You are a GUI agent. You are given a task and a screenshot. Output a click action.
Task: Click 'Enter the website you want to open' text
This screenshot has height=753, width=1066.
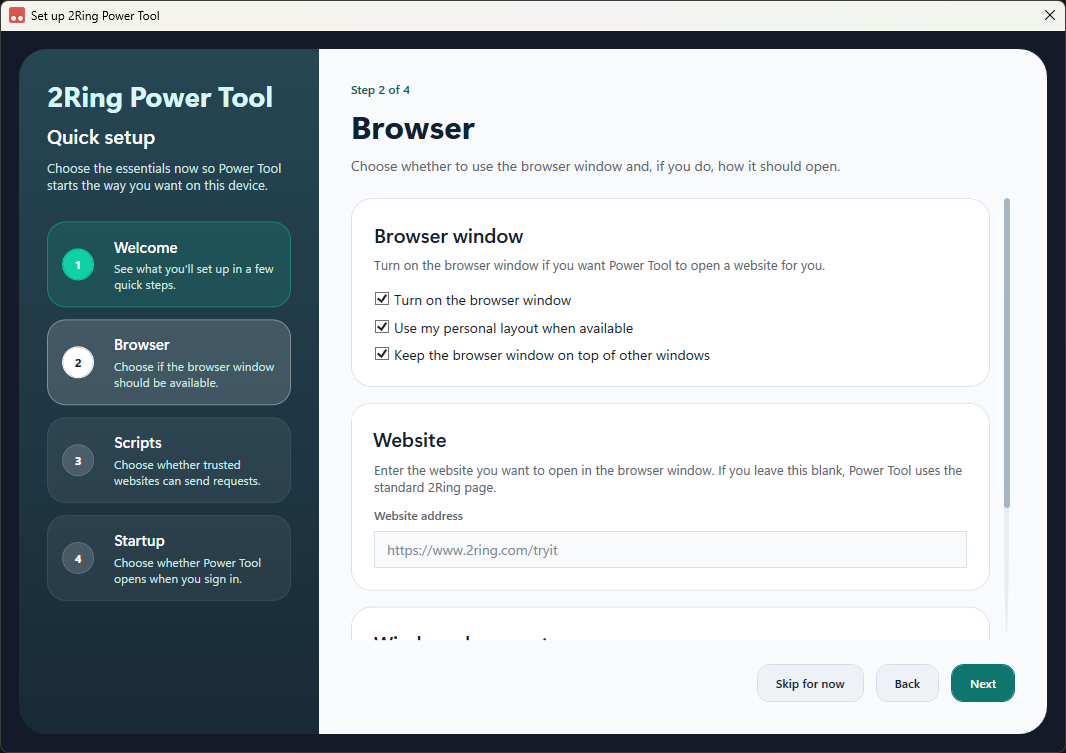tap(668, 479)
